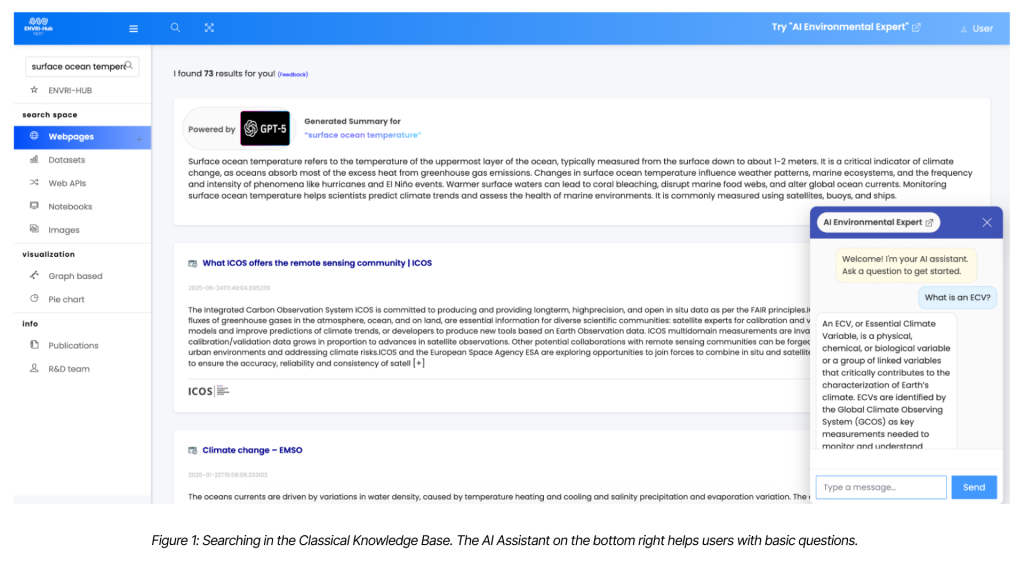This screenshot has height=576, width=1024.
Task: Click the search icon inside sidebar search box
Action: point(130,67)
